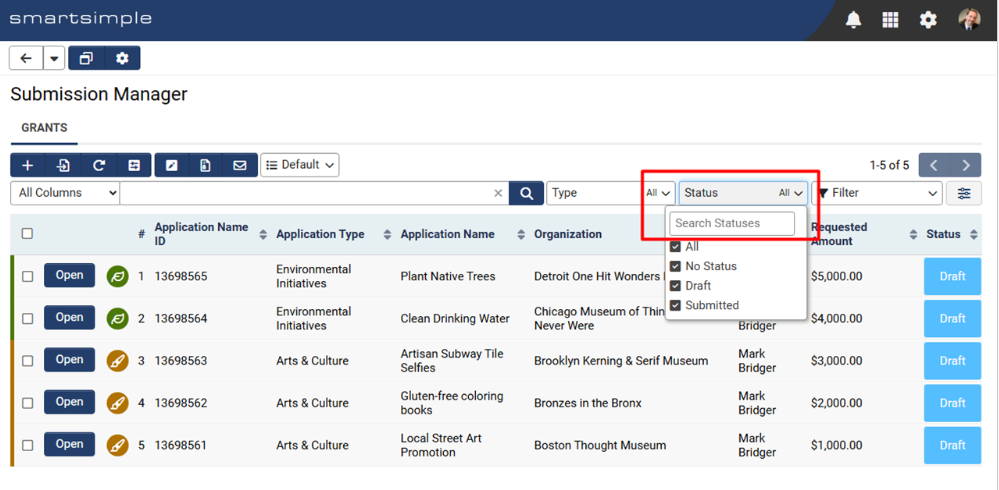
Task: Click the Boston Thought Museum cell
Action: click(x=600, y=445)
